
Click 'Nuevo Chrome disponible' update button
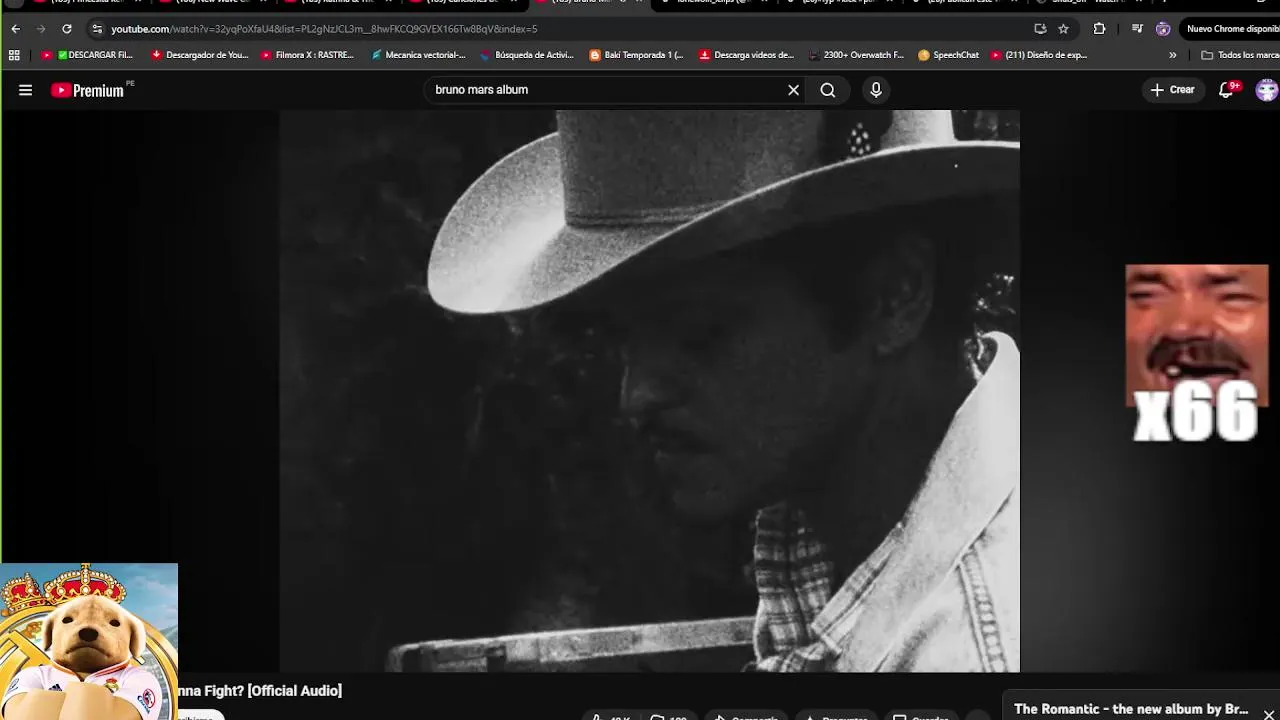coord(1231,29)
